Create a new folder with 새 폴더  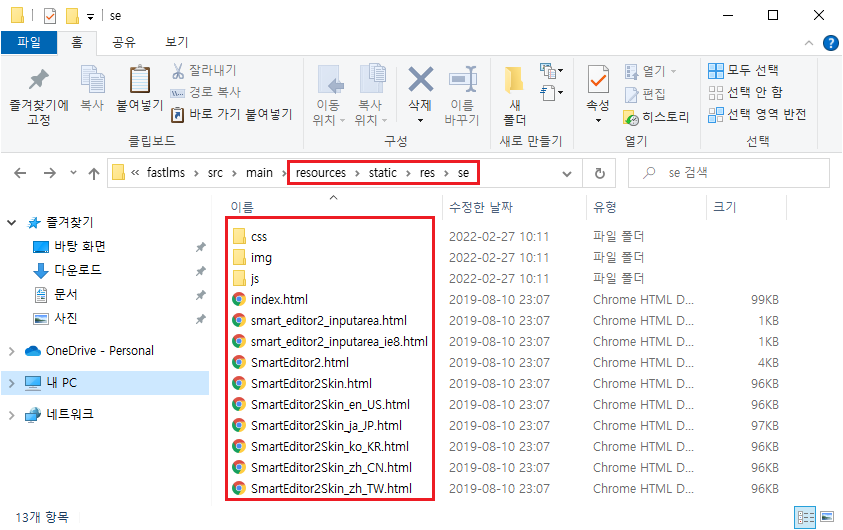[515, 96]
